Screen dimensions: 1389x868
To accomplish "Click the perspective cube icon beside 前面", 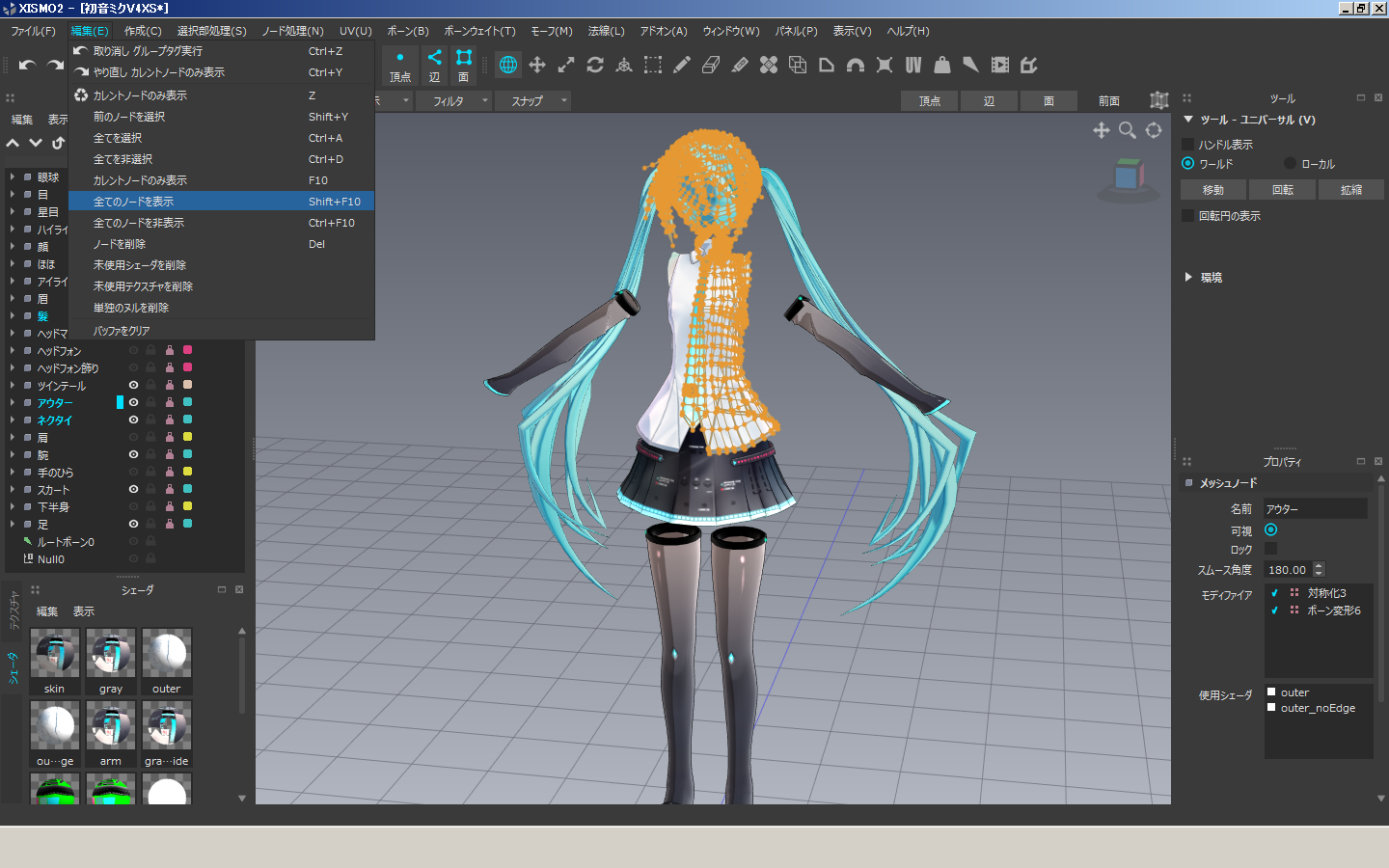I will point(1158,100).
